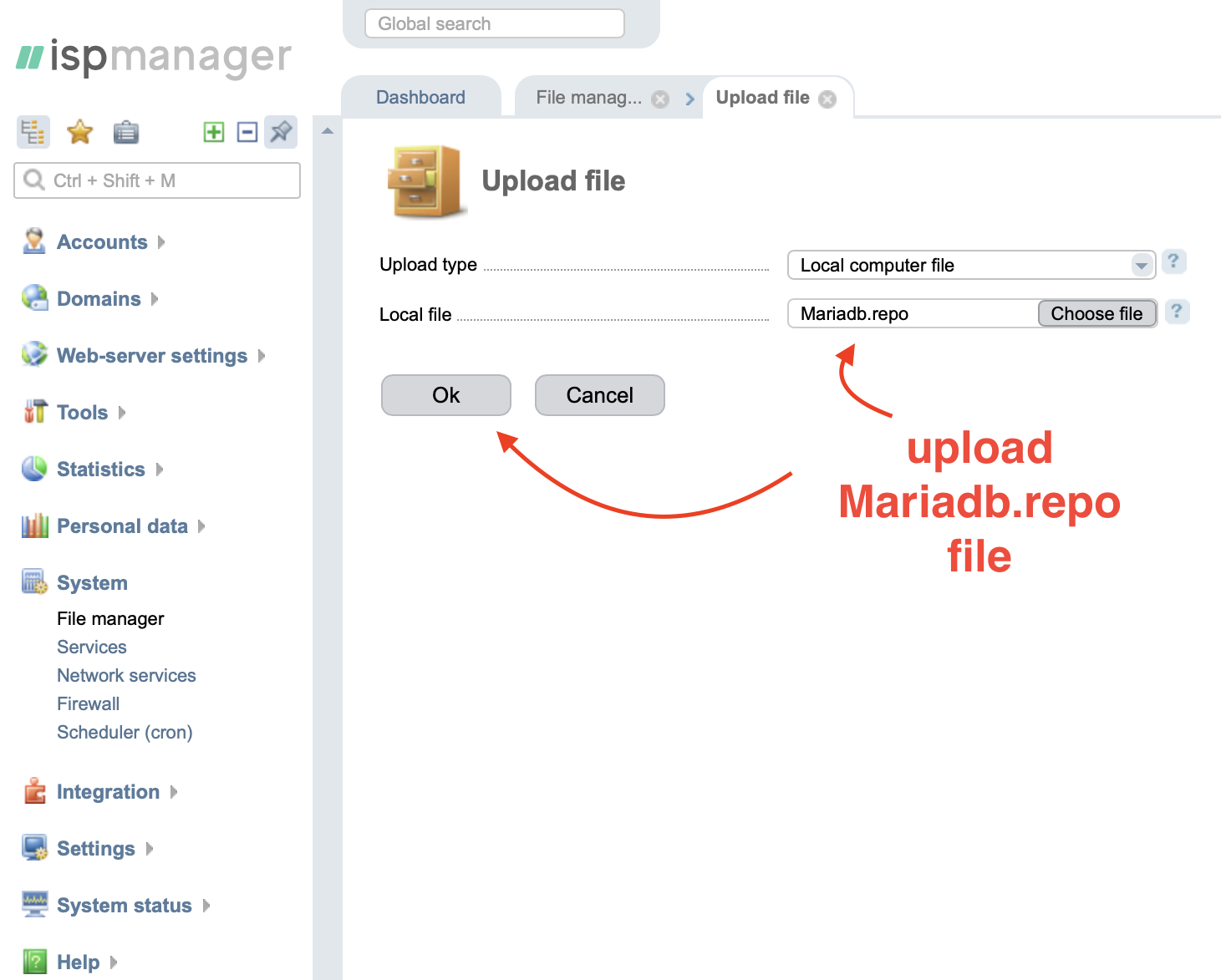Collapse the sidebar with the up arrow
1221x980 pixels.
coord(328,131)
